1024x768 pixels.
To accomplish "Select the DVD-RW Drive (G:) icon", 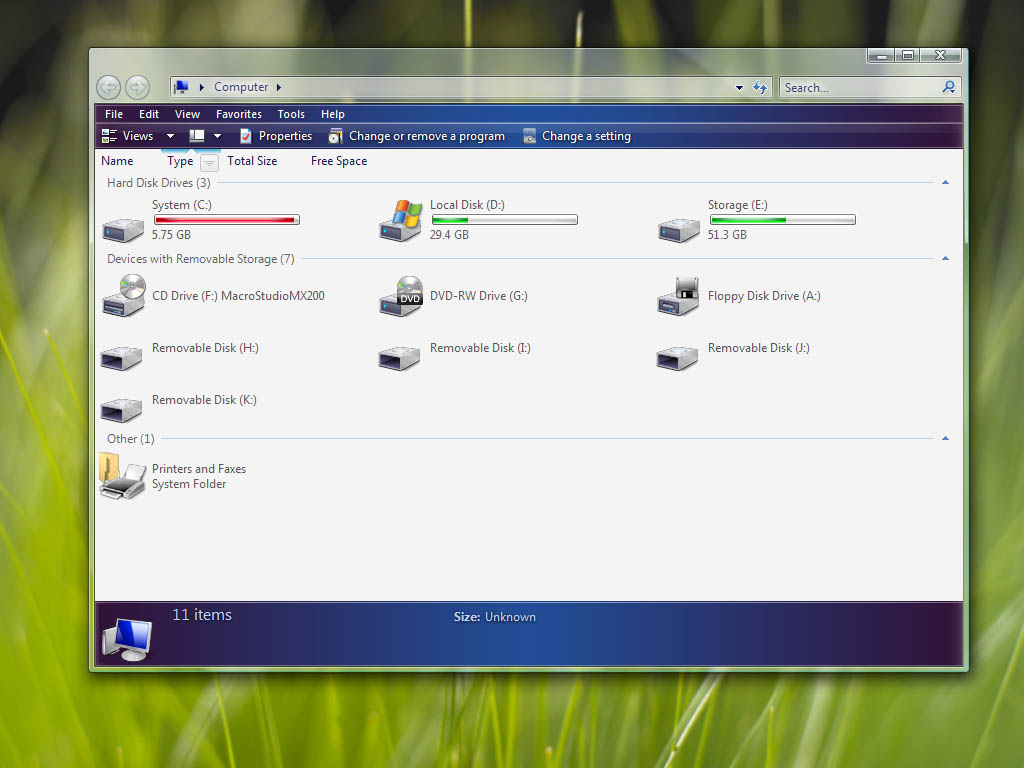I will [400, 296].
